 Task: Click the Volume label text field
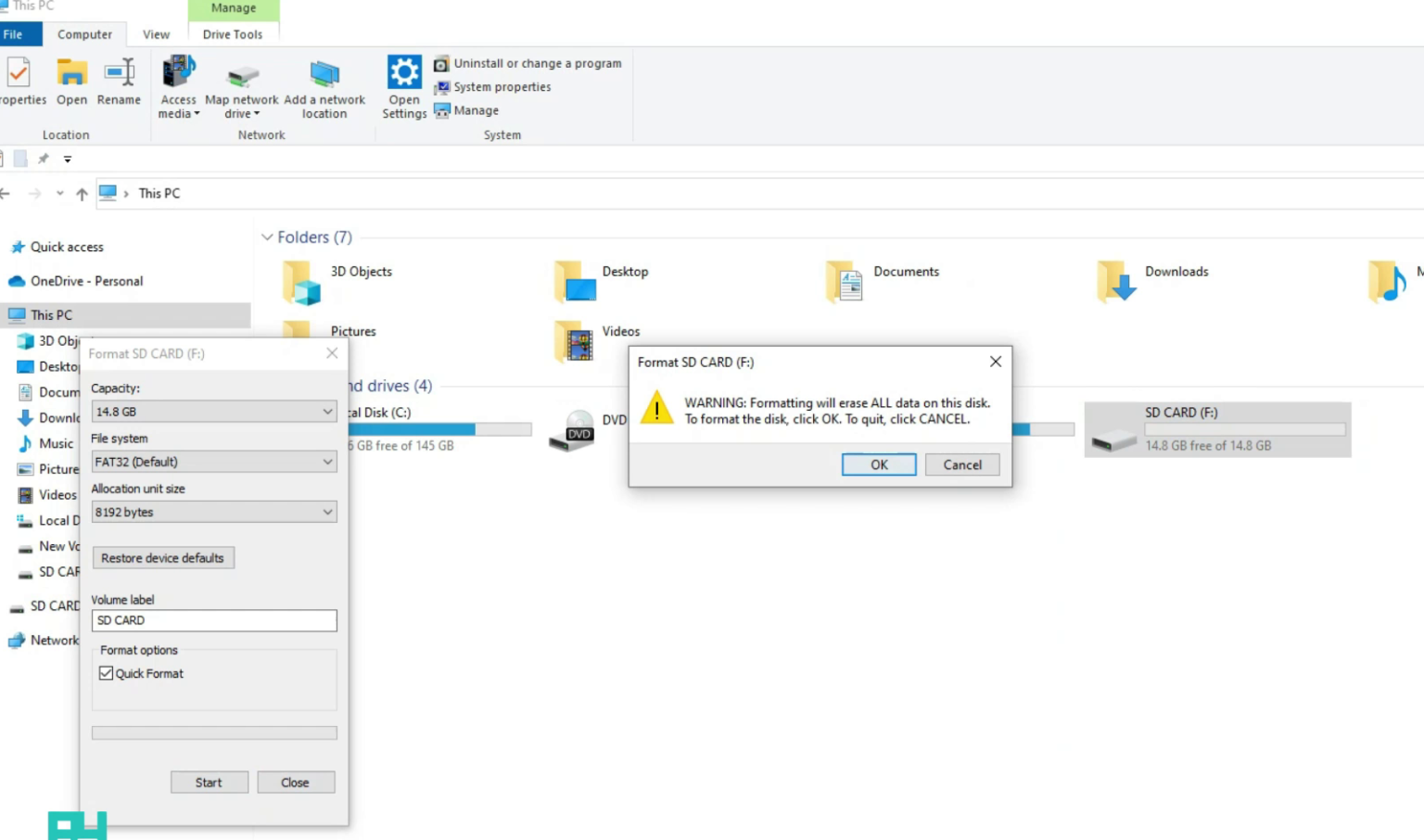coord(213,620)
